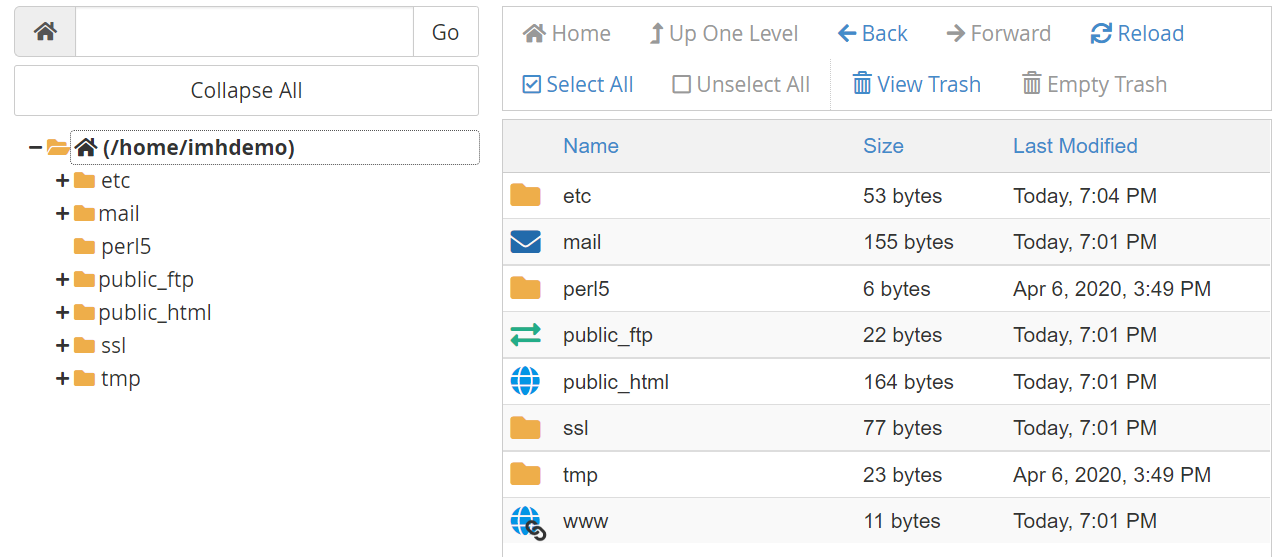
Task: Sort files by Last Modified column
Action: tap(1075, 146)
